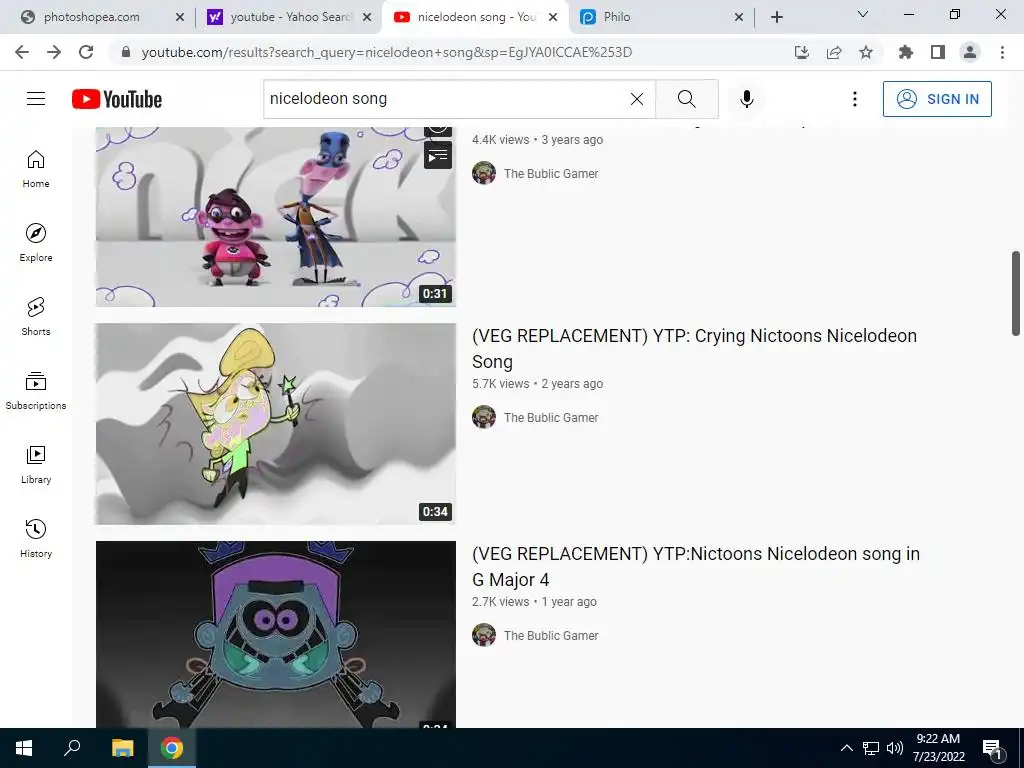Open the YouTube hamburger guide menu
The height and width of the screenshot is (768, 1024).
(36, 99)
